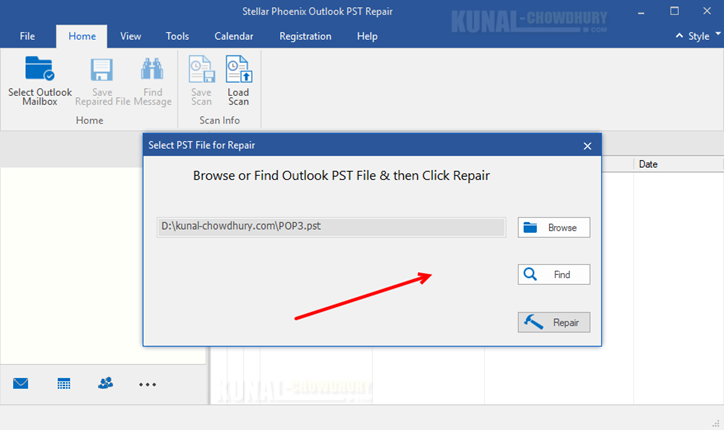Show the Contacts people icon
Image resolution: width=724 pixels, height=430 pixels.
pos(106,383)
